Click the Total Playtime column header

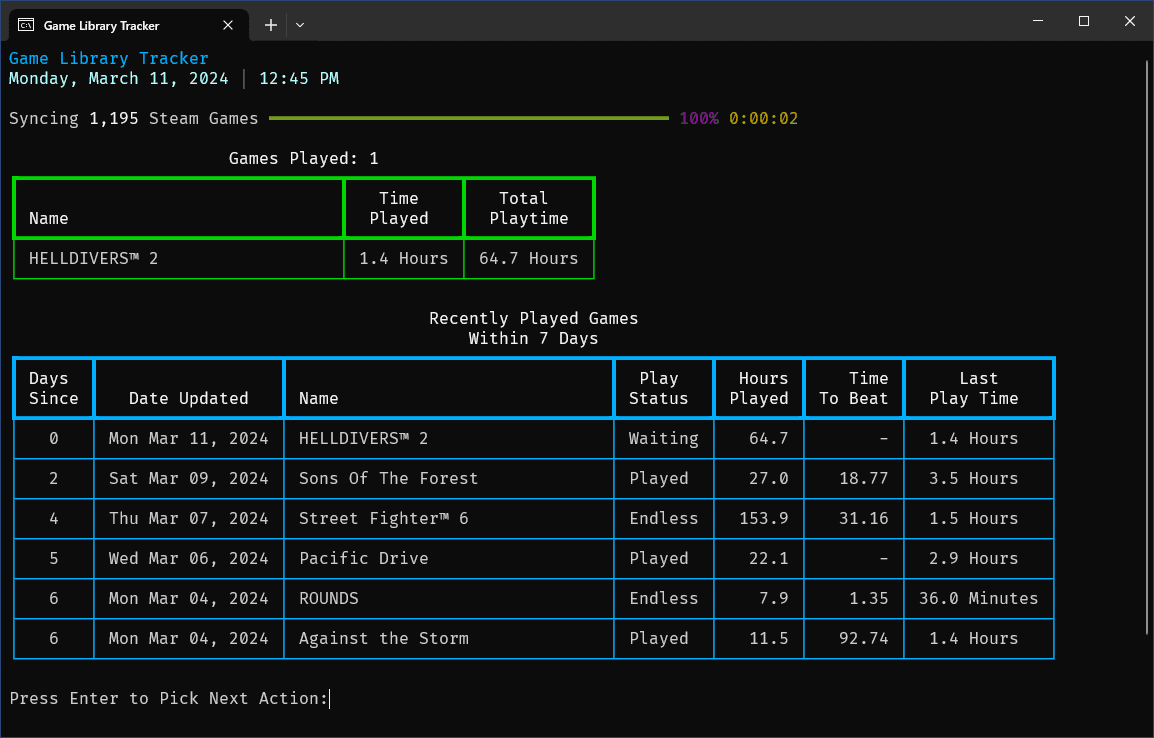(528, 208)
